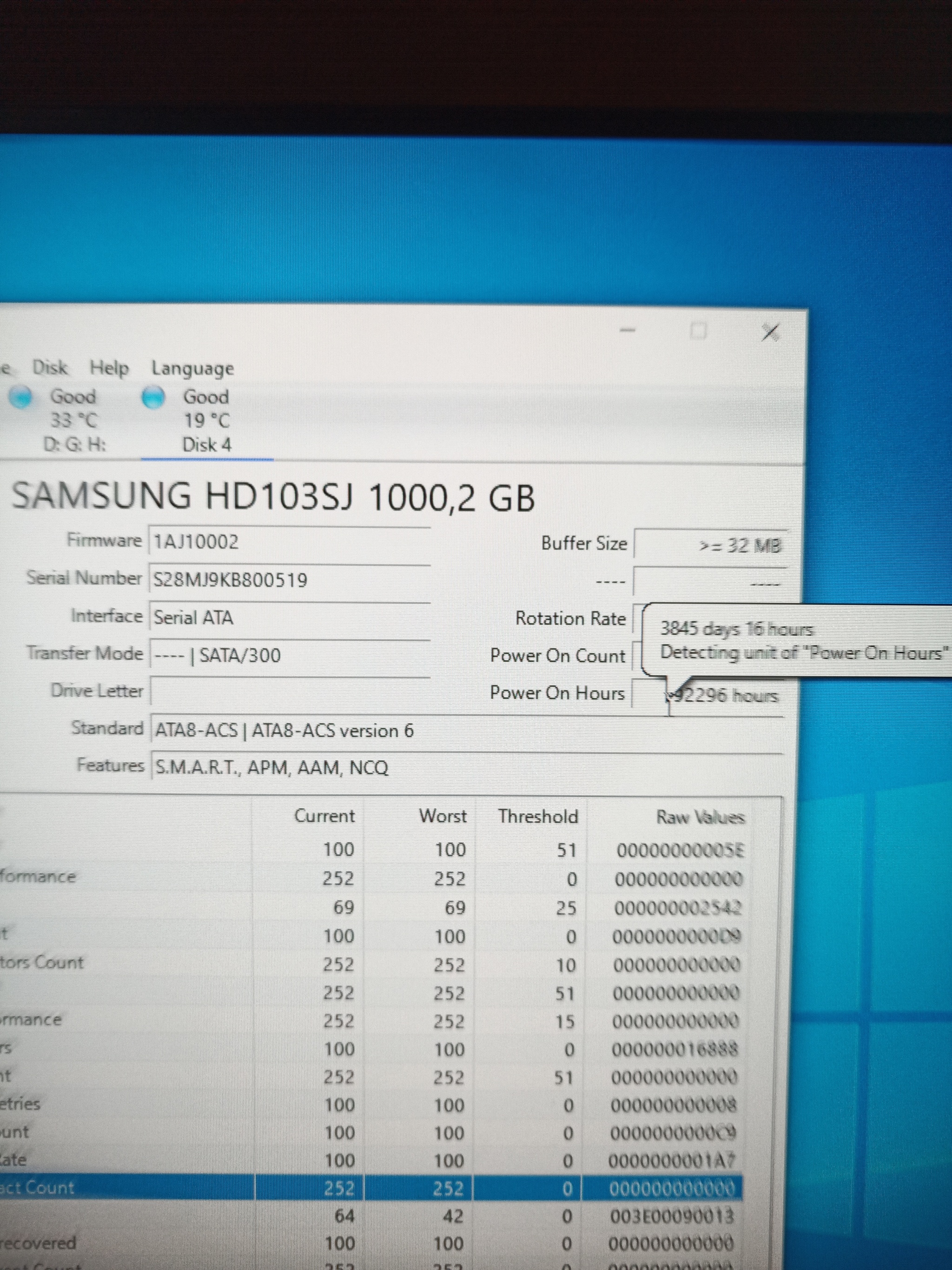Image resolution: width=952 pixels, height=1270 pixels.
Task: Select the row with raw value 000000016888
Action: point(373,1050)
